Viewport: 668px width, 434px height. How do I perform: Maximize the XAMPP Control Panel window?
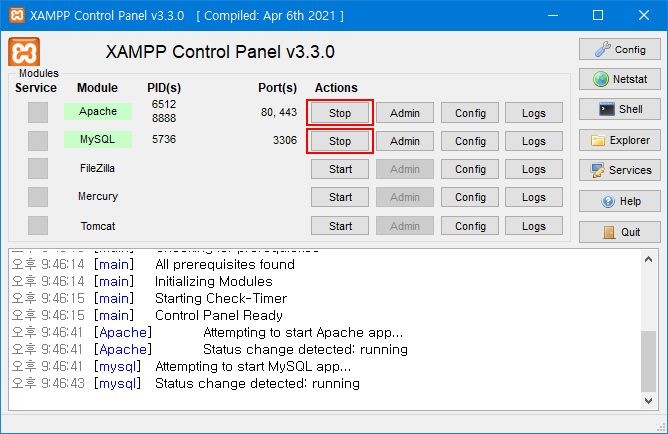(x=598, y=15)
